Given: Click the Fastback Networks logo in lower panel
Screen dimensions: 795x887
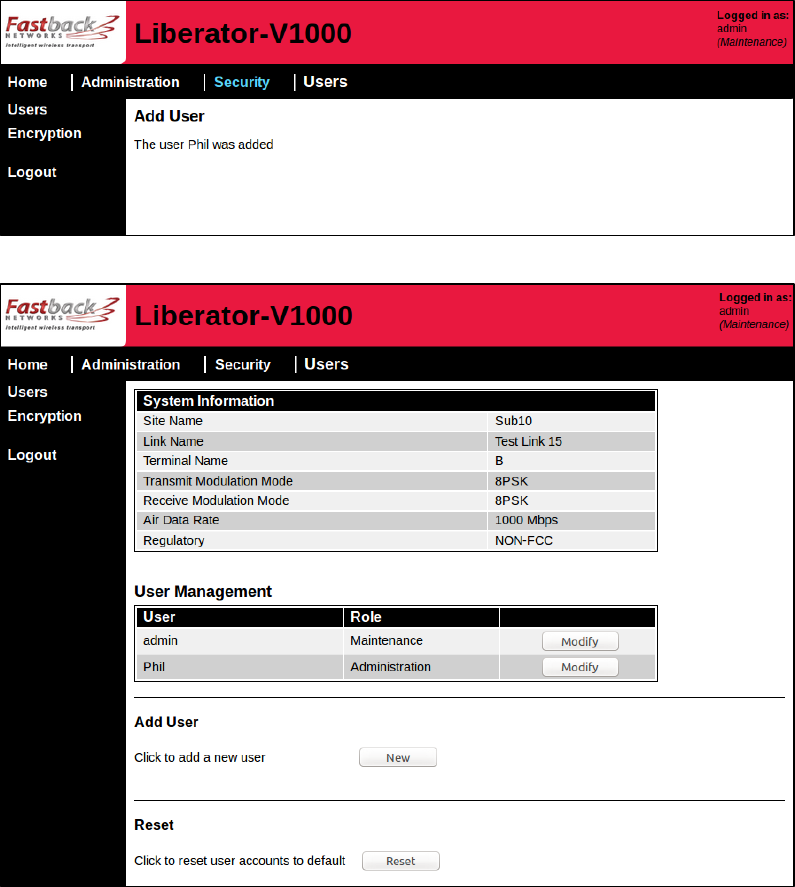Looking at the screenshot, I should 62,315.
